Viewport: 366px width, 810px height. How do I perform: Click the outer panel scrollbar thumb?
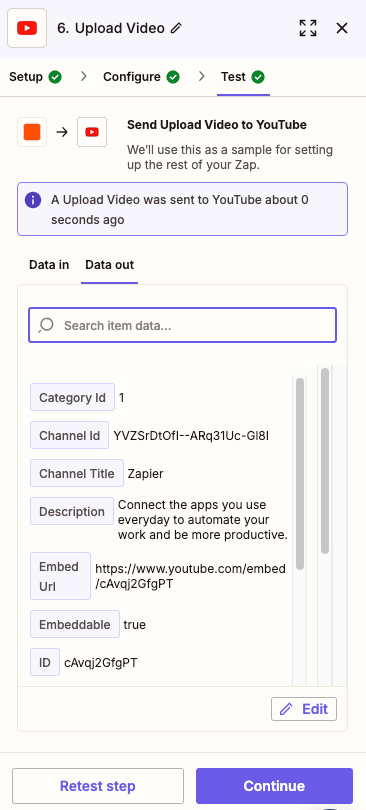click(x=325, y=461)
